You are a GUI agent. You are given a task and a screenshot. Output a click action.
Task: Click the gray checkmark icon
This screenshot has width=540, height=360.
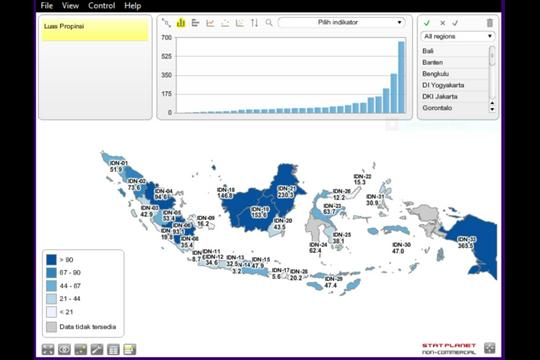click(455, 23)
